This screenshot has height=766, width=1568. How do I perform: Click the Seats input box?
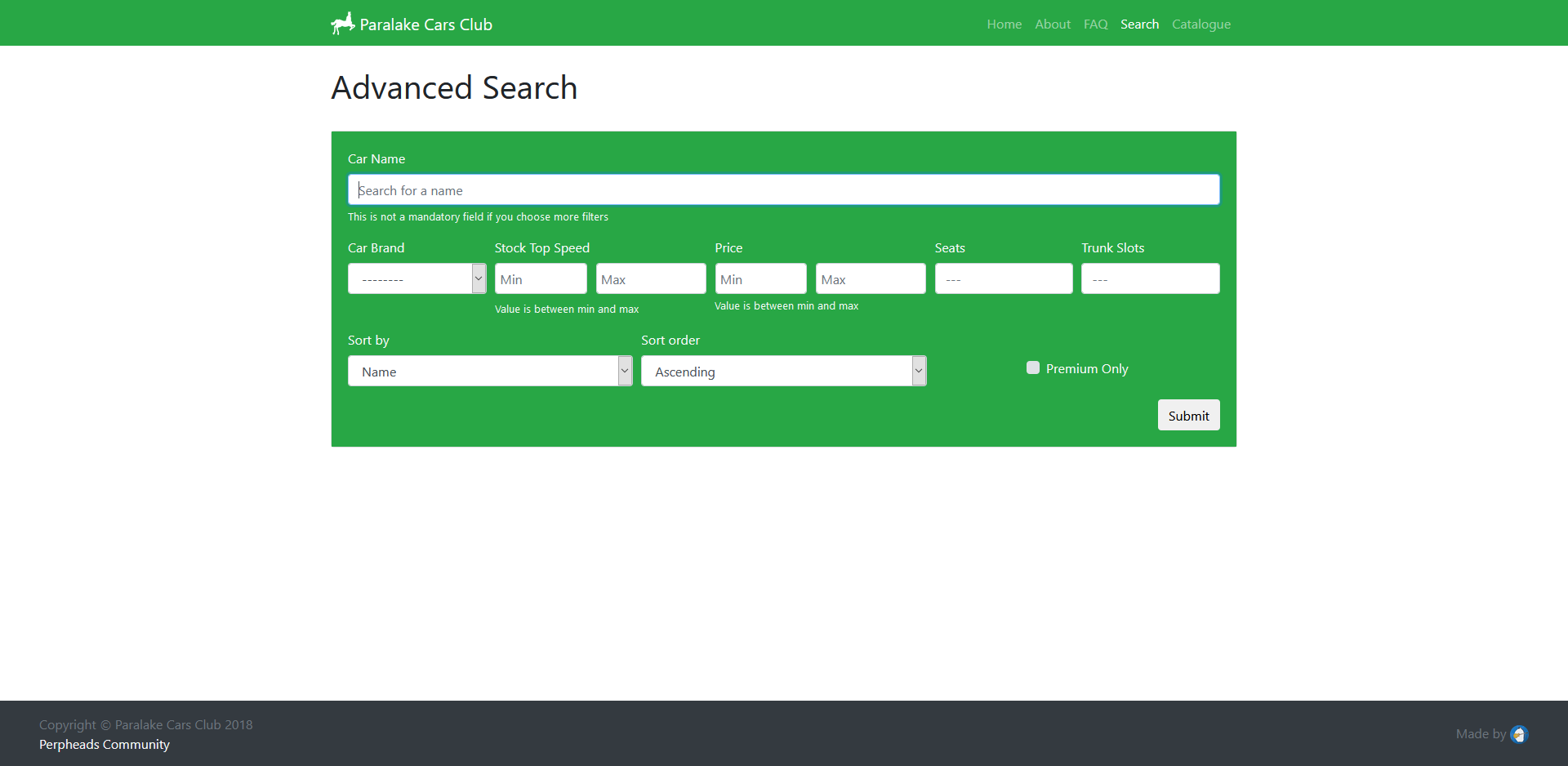click(1003, 278)
